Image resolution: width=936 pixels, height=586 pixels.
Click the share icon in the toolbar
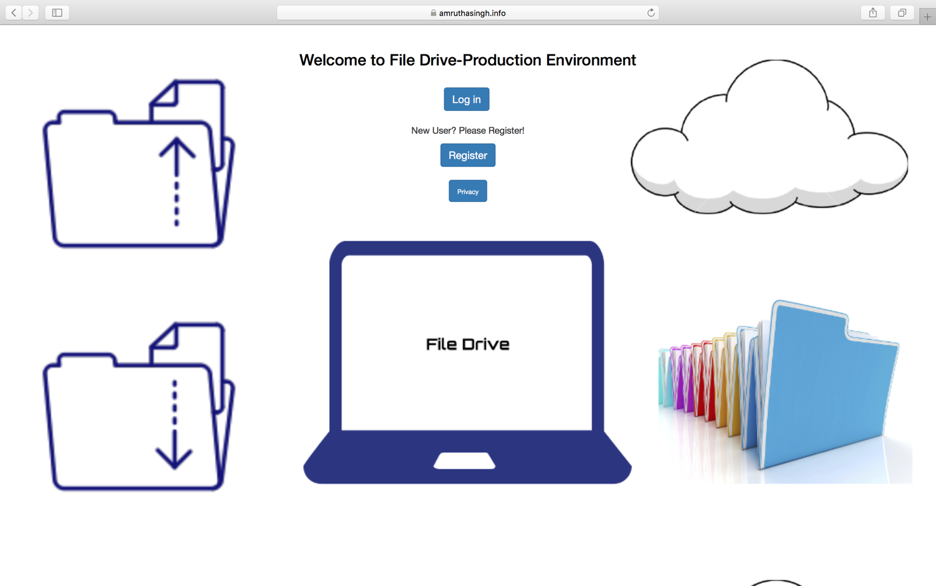pyautogui.click(x=872, y=13)
